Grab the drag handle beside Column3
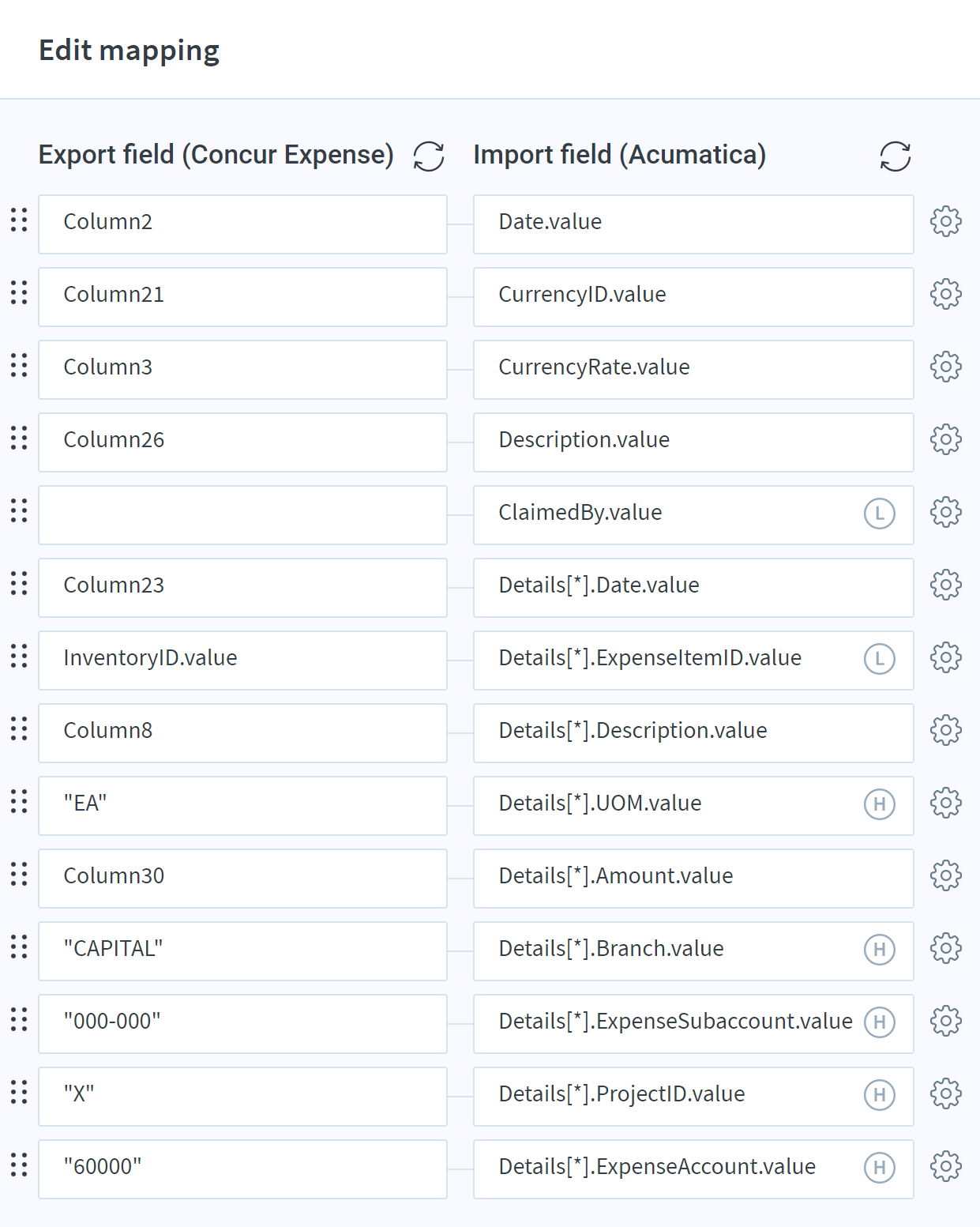The width and height of the screenshot is (980, 1227). click(19, 366)
